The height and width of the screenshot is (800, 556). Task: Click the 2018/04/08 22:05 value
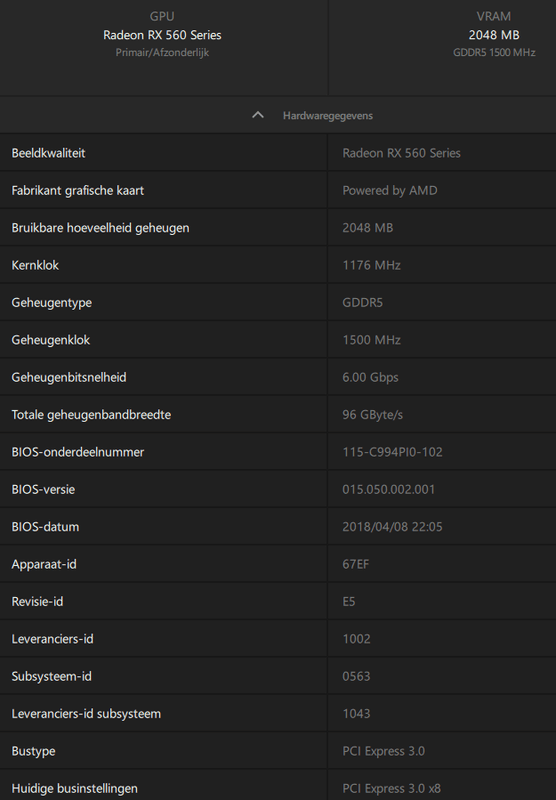click(x=392, y=527)
